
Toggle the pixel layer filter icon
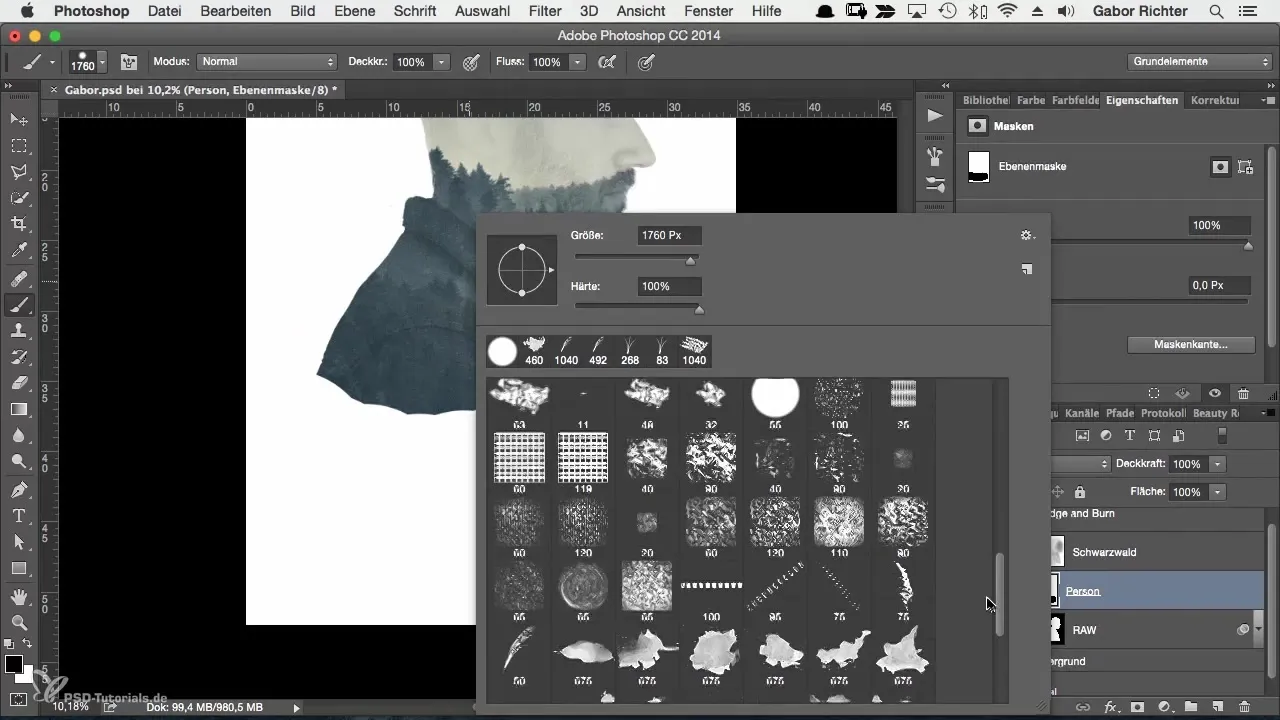pyautogui.click(x=1082, y=436)
